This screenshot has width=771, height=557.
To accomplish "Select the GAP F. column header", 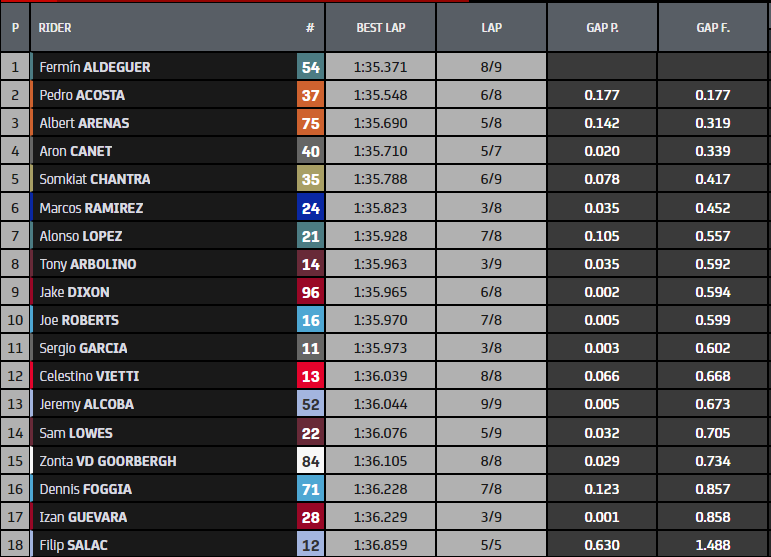I will point(712,28).
